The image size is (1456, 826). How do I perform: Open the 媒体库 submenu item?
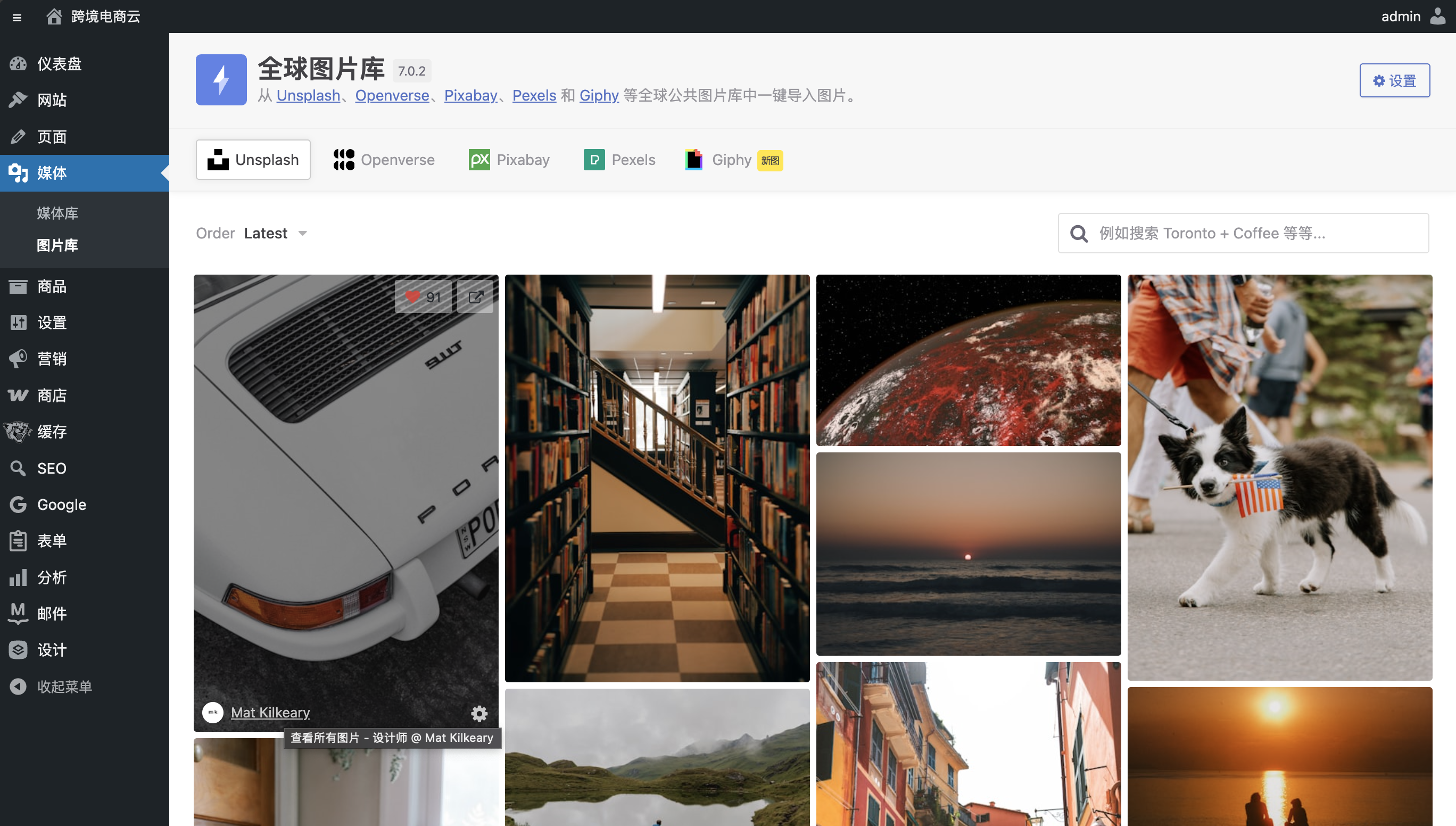click(x=58, y=213)
